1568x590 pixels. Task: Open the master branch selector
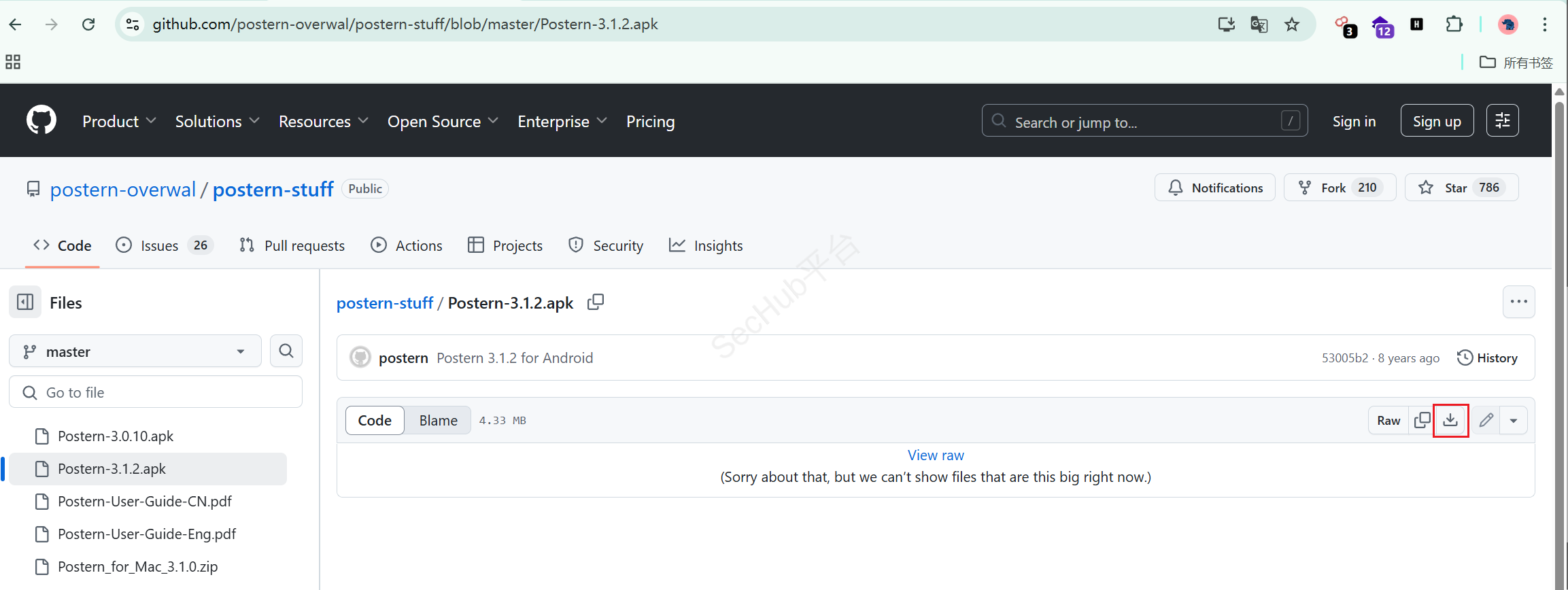[x=135, y=351]
